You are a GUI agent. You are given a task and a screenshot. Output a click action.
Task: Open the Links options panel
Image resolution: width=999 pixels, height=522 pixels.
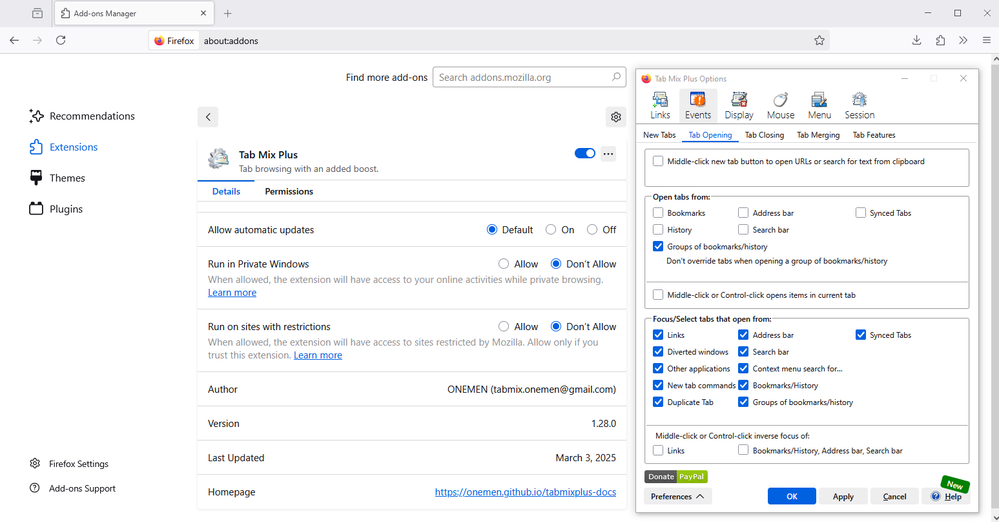click(x=660, y=105)
